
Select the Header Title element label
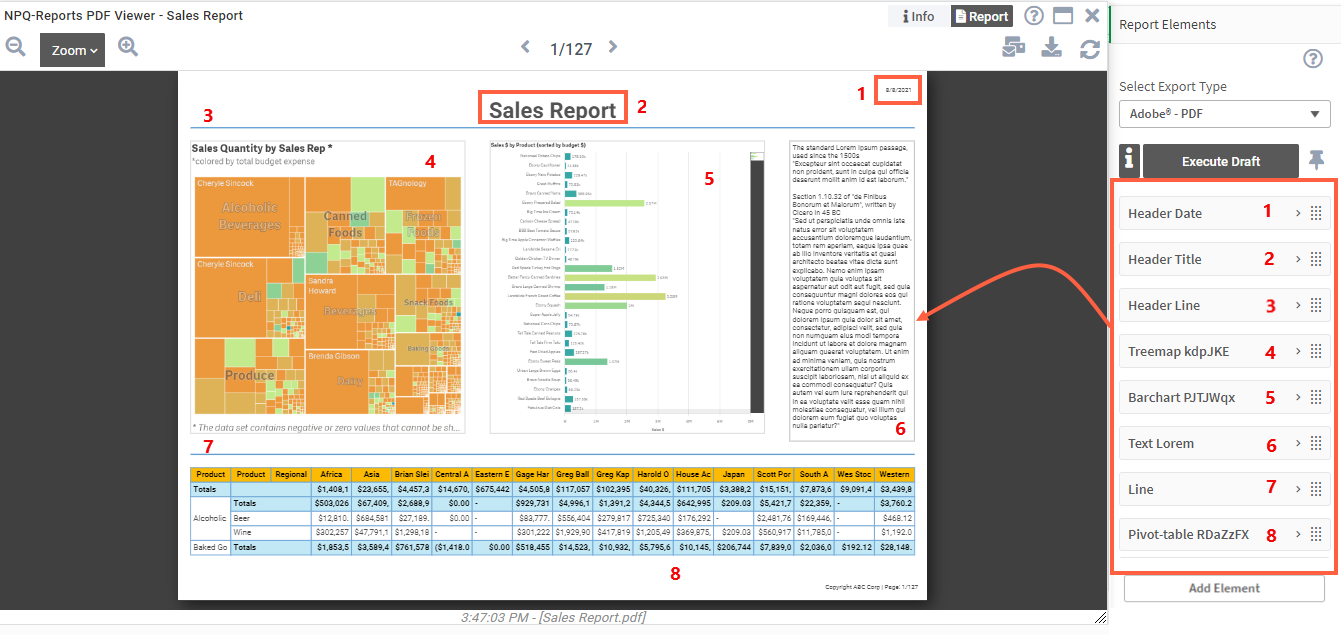coord(1164,259)
